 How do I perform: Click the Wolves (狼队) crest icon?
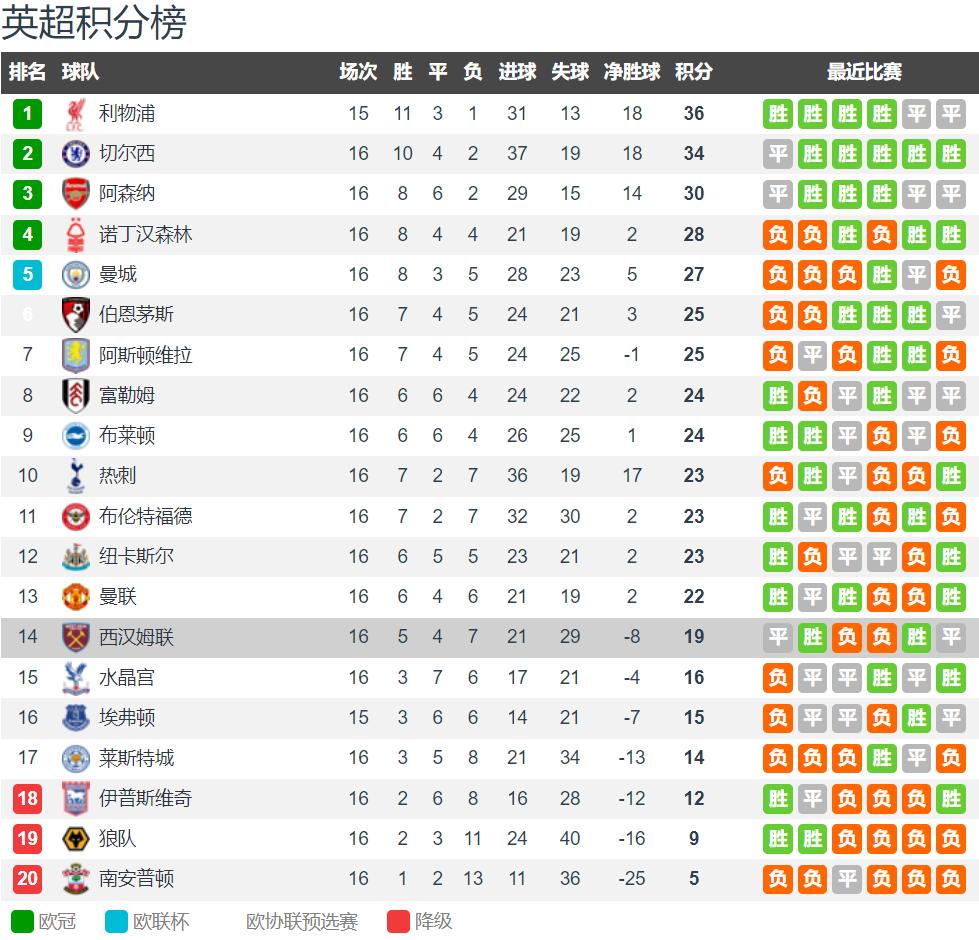coord(76,838)
